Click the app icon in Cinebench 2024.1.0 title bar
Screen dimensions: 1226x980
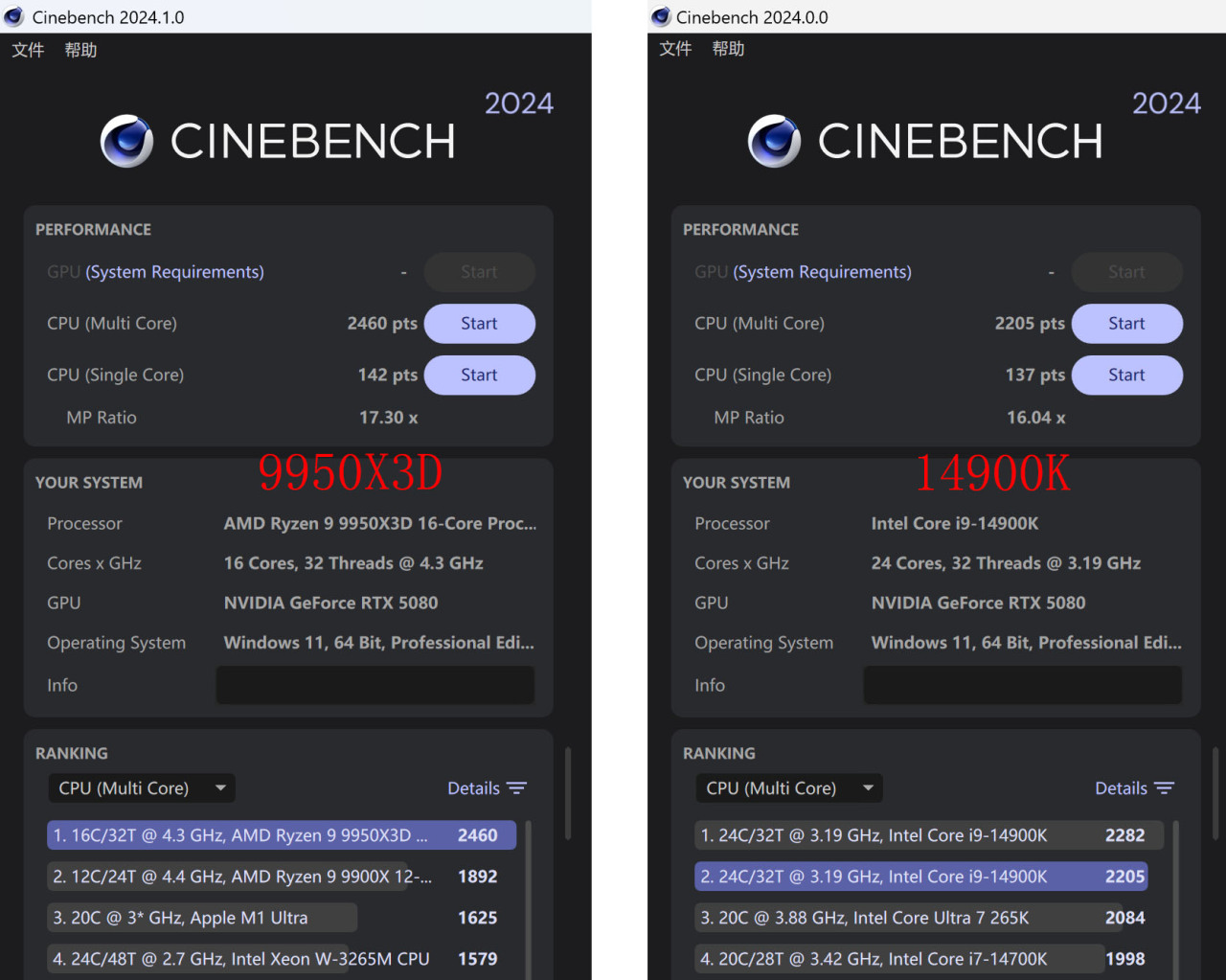pos(14,17)
